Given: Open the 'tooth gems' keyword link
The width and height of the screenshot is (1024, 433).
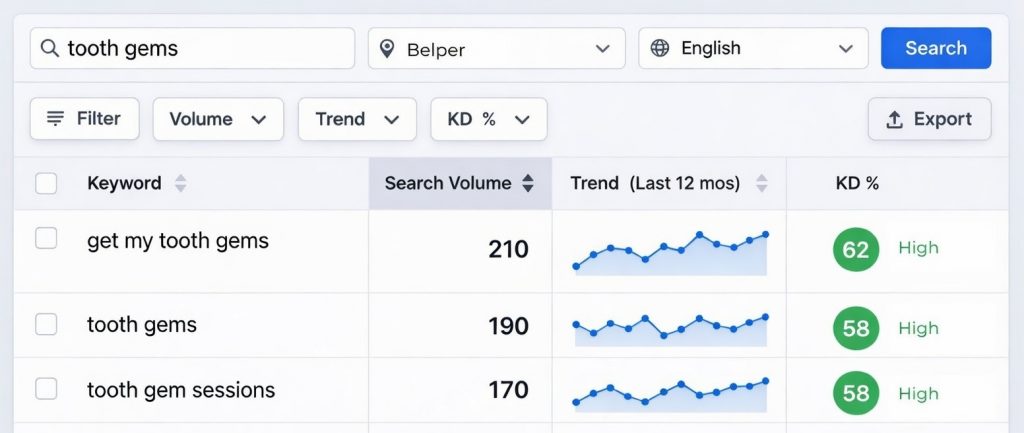Looking at the screenshot, I should pyautogui.click(x=142, y=325).
